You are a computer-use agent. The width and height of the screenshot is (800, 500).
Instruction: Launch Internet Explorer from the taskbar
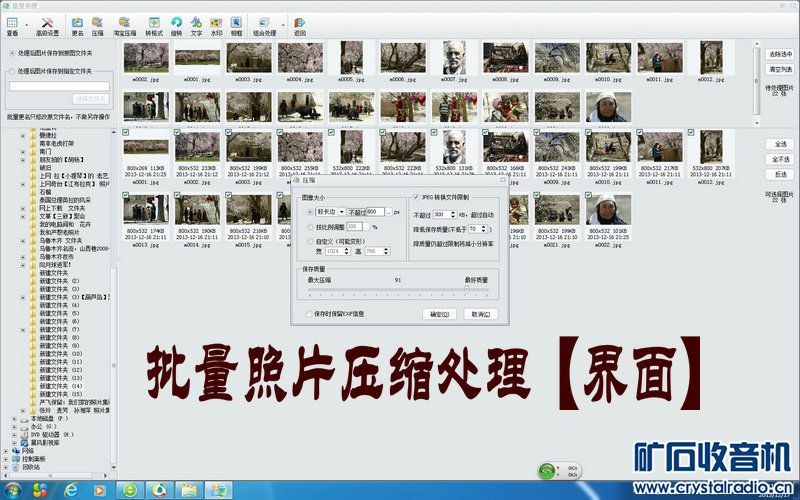[70, 491]
